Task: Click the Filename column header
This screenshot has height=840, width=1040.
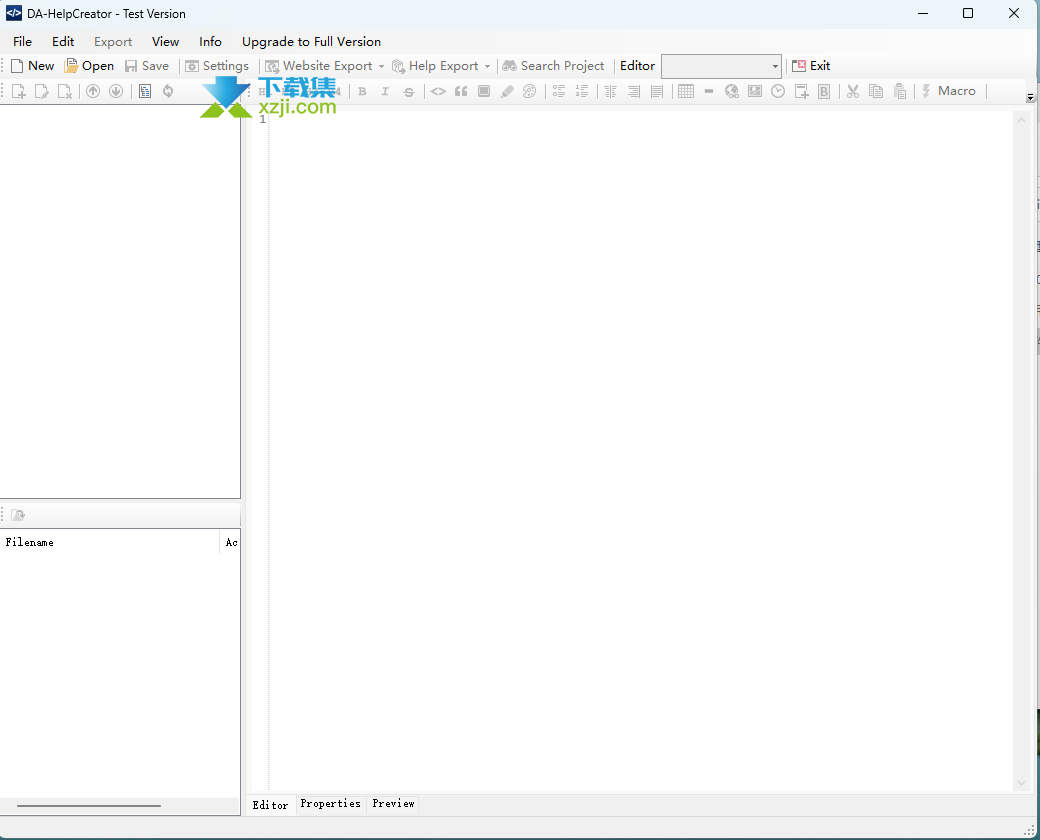Action: click(30, 542)
